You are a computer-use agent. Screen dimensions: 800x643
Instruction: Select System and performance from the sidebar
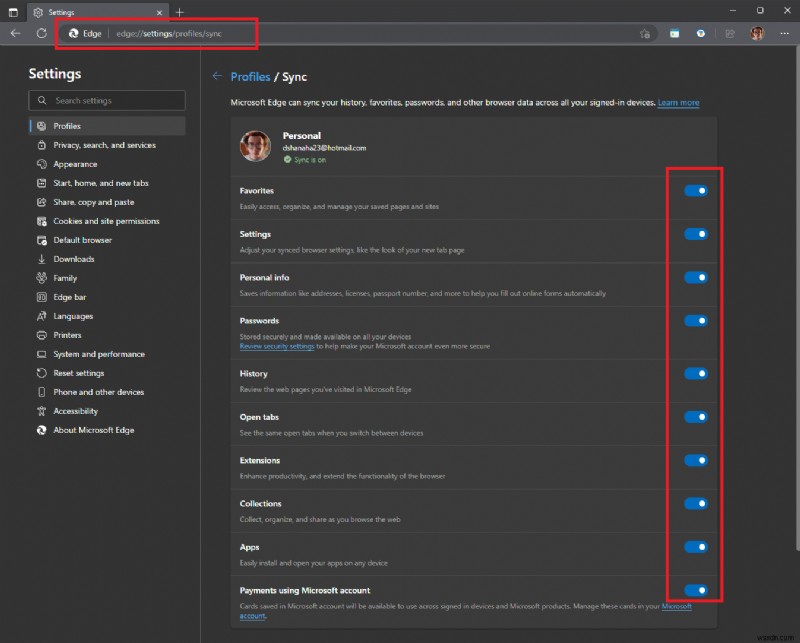point(87,354)
